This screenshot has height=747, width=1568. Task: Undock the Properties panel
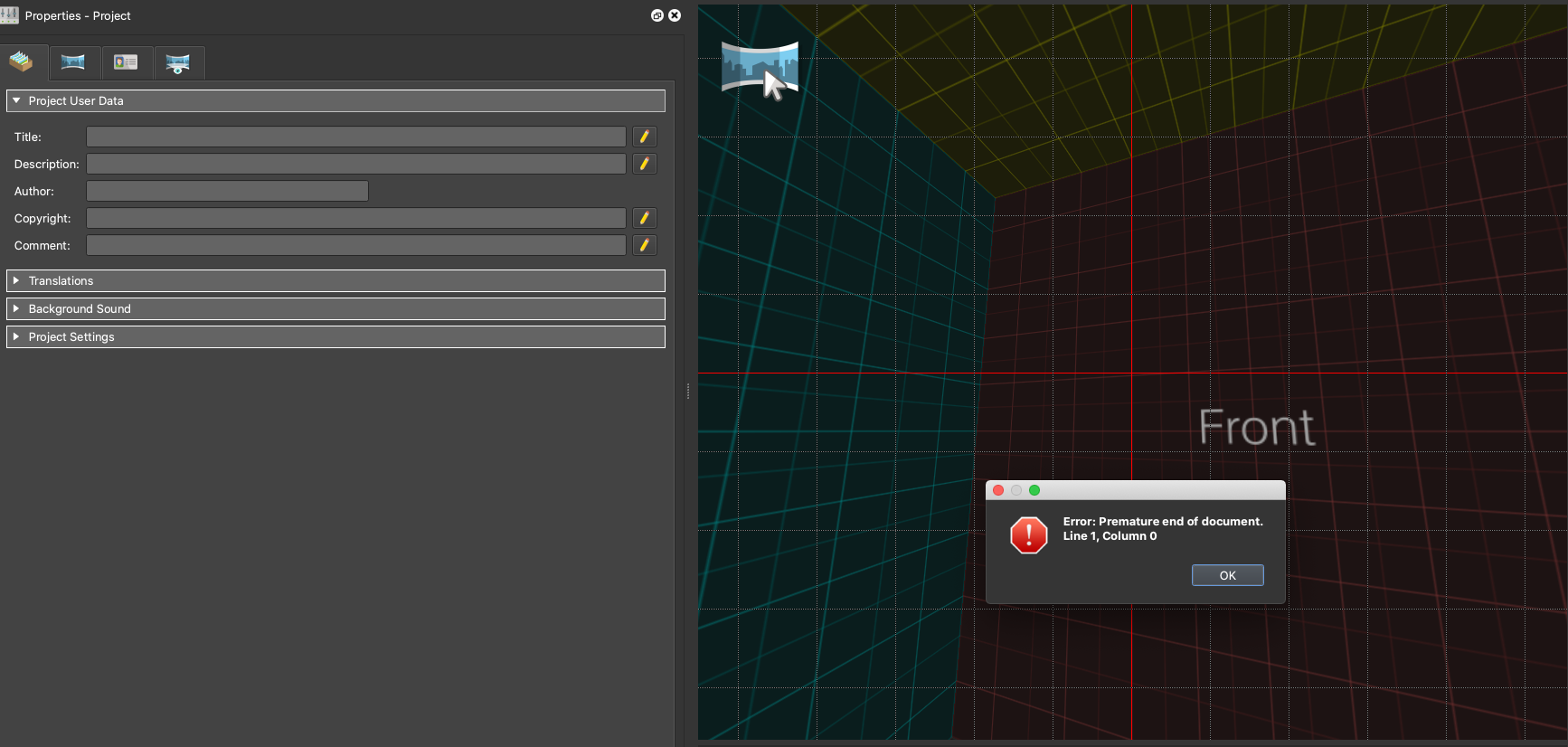tap(657, 15)
